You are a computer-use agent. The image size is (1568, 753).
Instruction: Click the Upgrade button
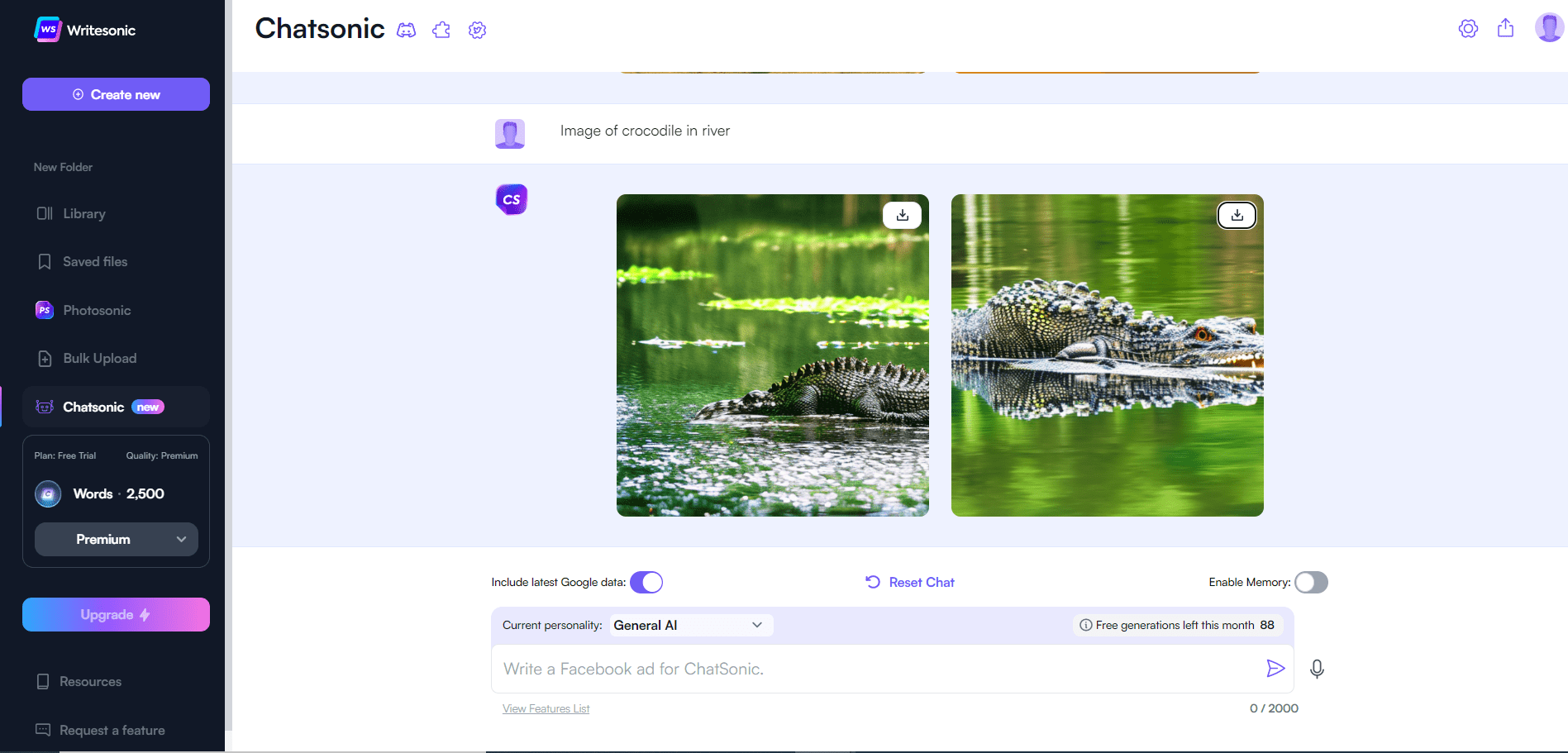116,614
